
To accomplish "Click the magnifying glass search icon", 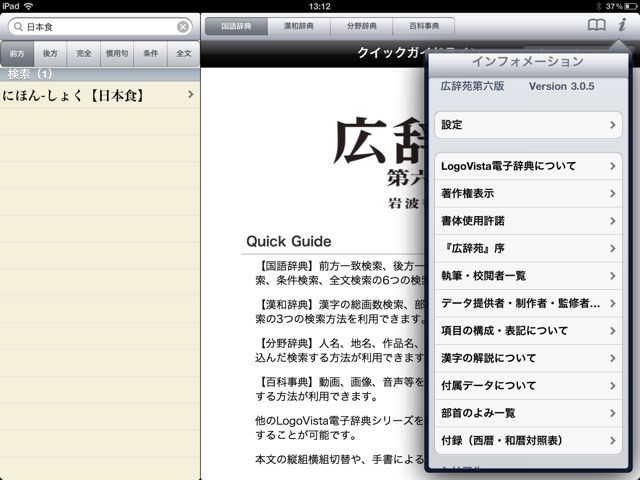I will 18,27.
